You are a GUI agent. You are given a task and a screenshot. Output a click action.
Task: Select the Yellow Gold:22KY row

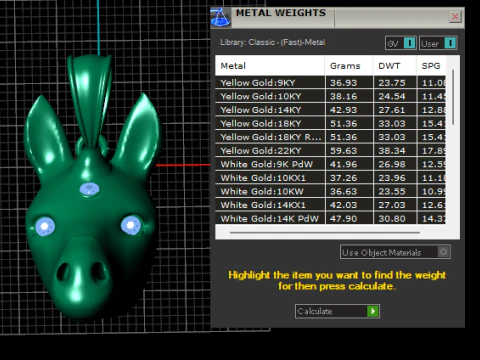[331, 151]
